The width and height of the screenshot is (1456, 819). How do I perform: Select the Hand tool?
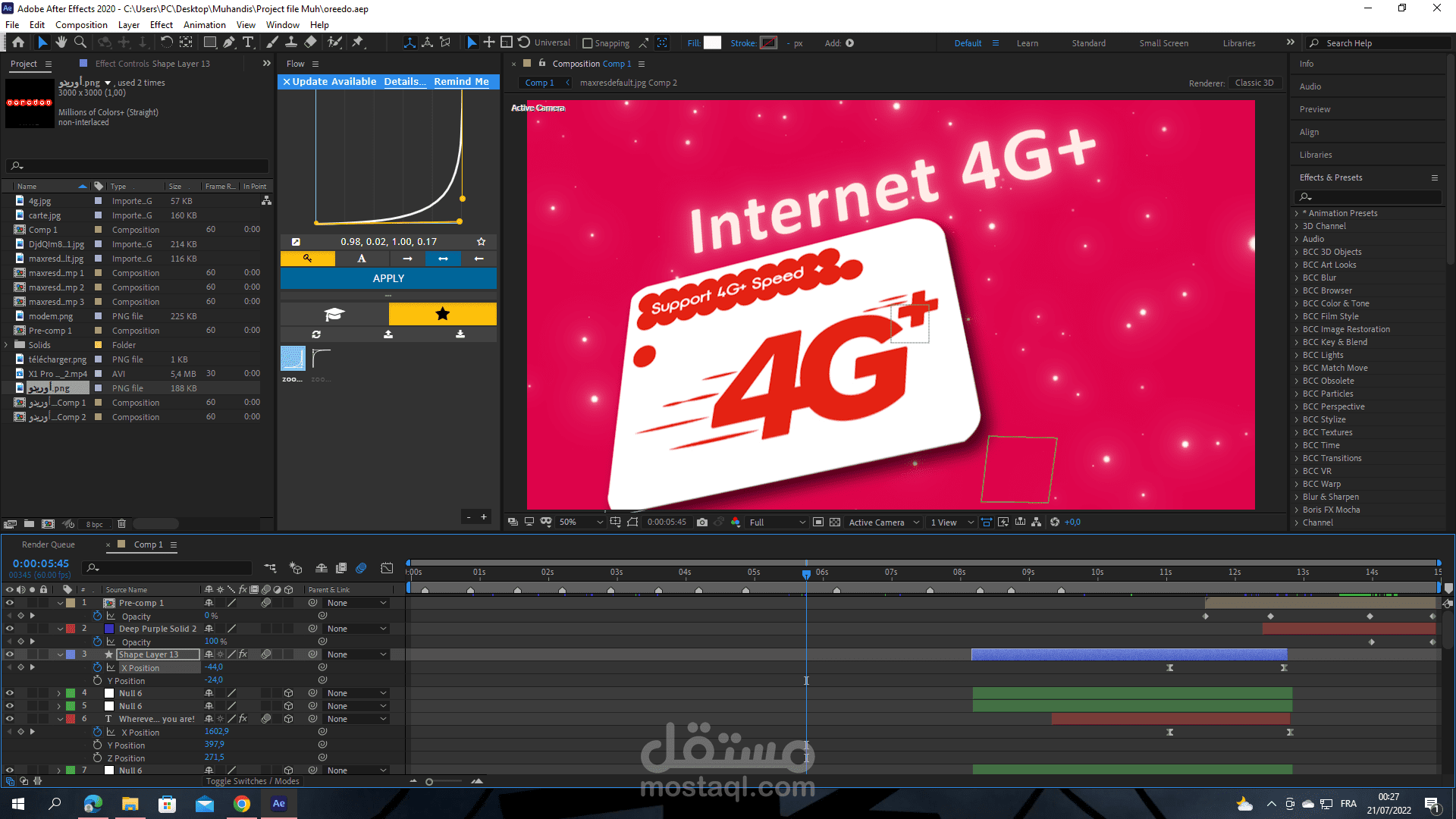pyautogui.click(x=61, y=42)
